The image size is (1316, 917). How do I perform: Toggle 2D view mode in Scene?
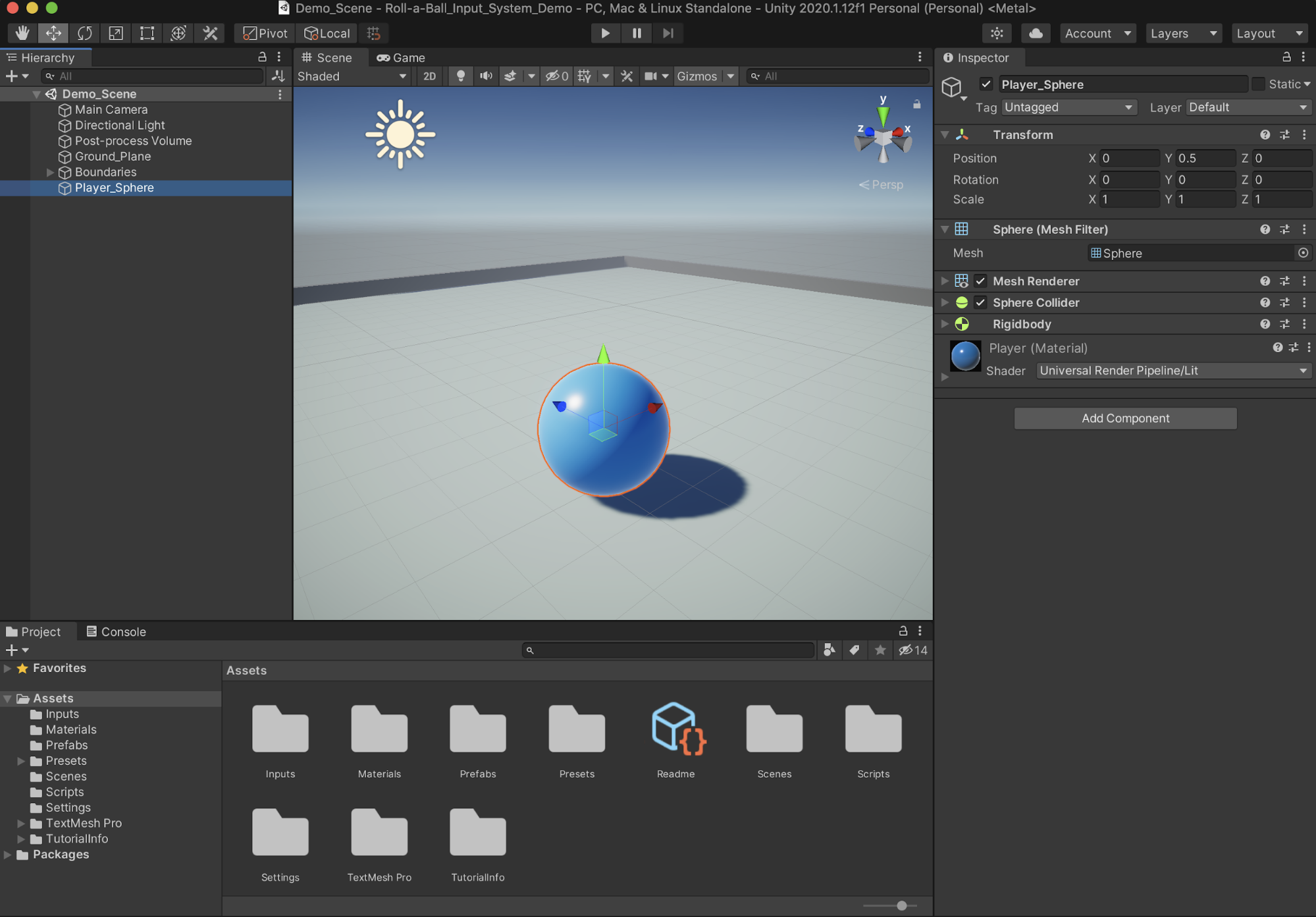(429, 76)
